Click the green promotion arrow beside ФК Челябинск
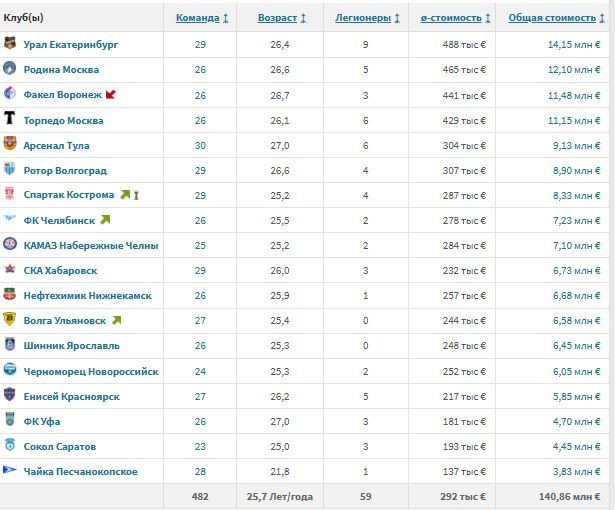The image size is (615, 510). click(105, 220)
